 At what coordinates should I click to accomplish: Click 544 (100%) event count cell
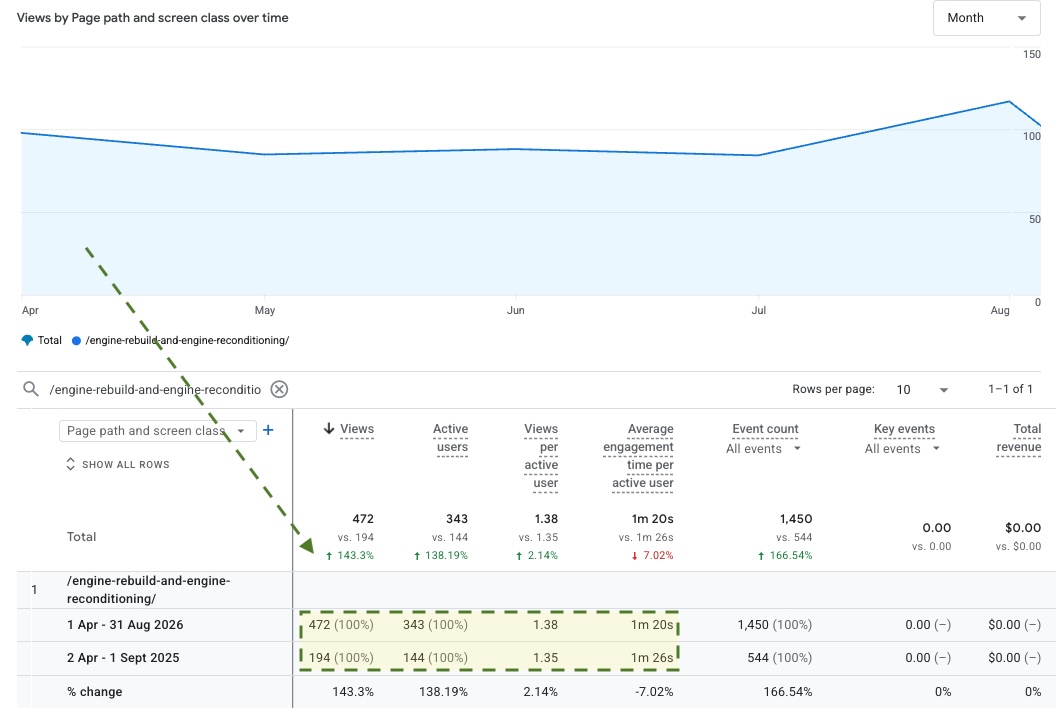pyautogui.click(x=779, y=658)
